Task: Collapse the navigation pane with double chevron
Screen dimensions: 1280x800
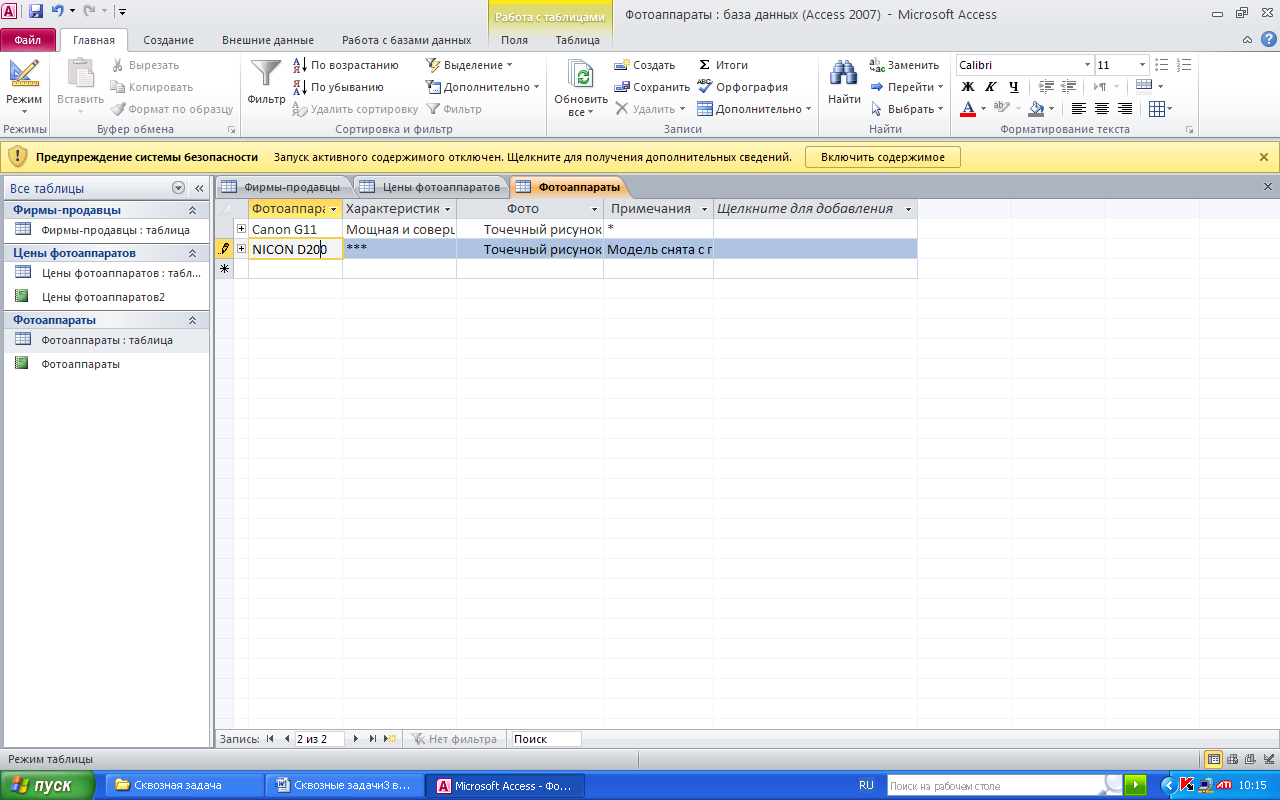Action: click(x=199, y=188)
